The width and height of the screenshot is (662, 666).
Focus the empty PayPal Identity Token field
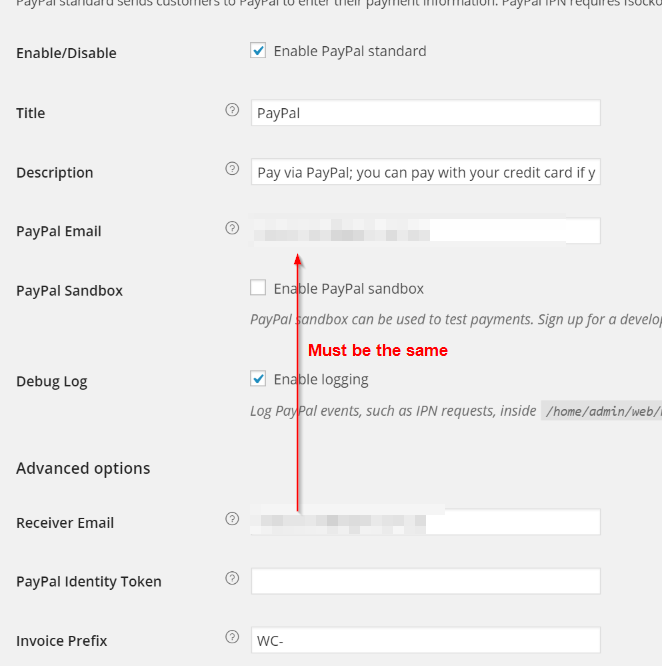[425, 581]
